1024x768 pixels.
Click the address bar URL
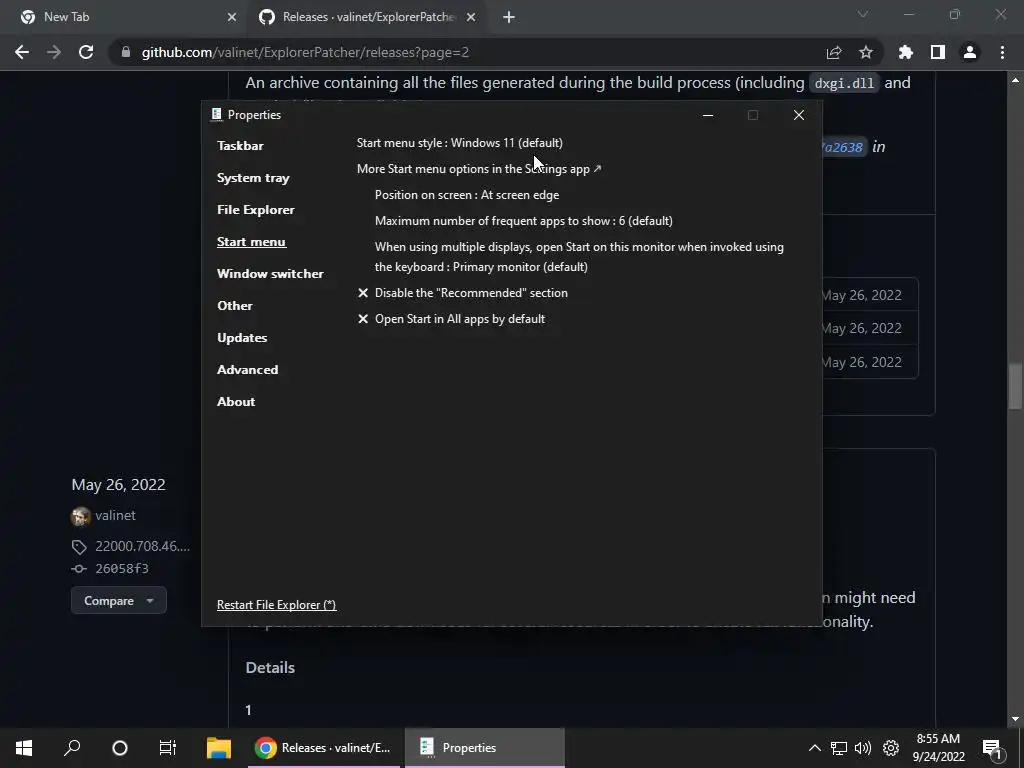pyautogui.click(x=305, y=52)
